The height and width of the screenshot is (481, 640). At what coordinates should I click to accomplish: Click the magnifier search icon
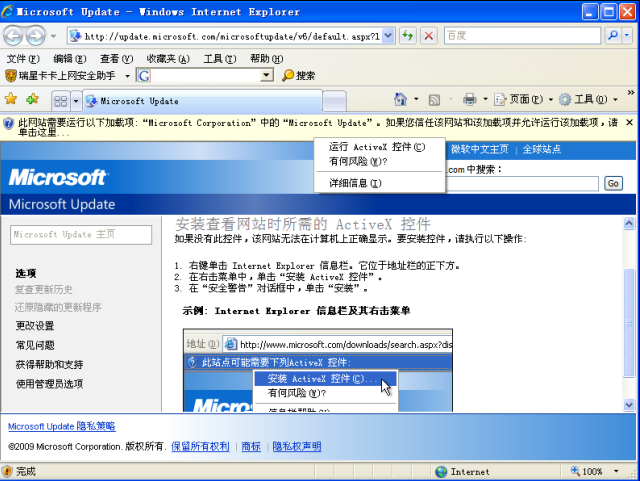point(613,36)
